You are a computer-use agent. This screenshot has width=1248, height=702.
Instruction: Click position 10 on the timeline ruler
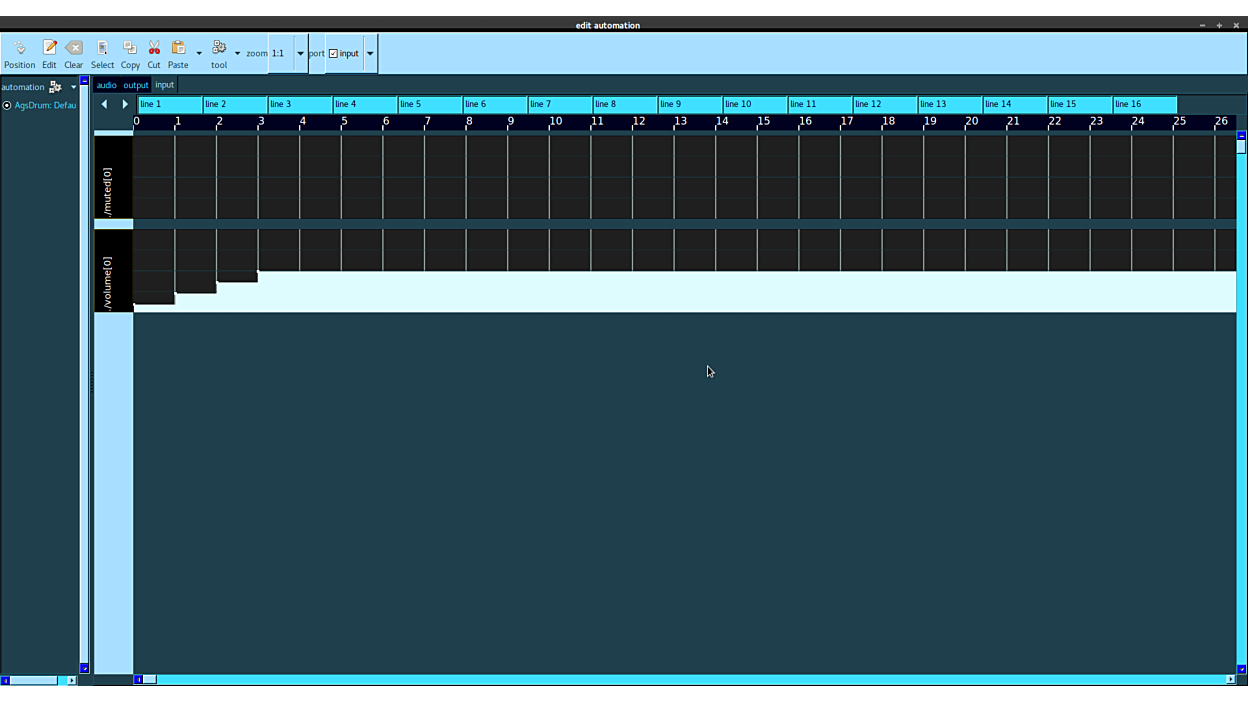pyautogui.click(x=553, y=121)
